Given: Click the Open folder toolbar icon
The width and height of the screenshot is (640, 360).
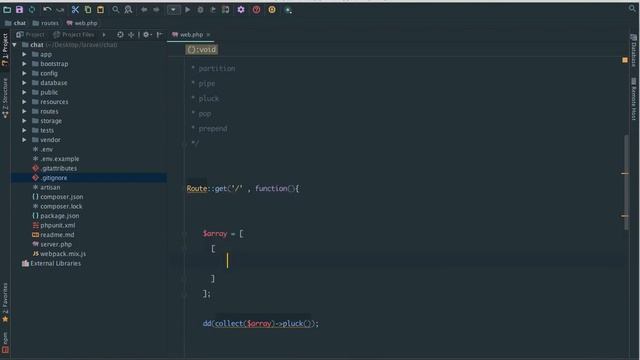Looking at the screenshot, I should pos(7,9).
